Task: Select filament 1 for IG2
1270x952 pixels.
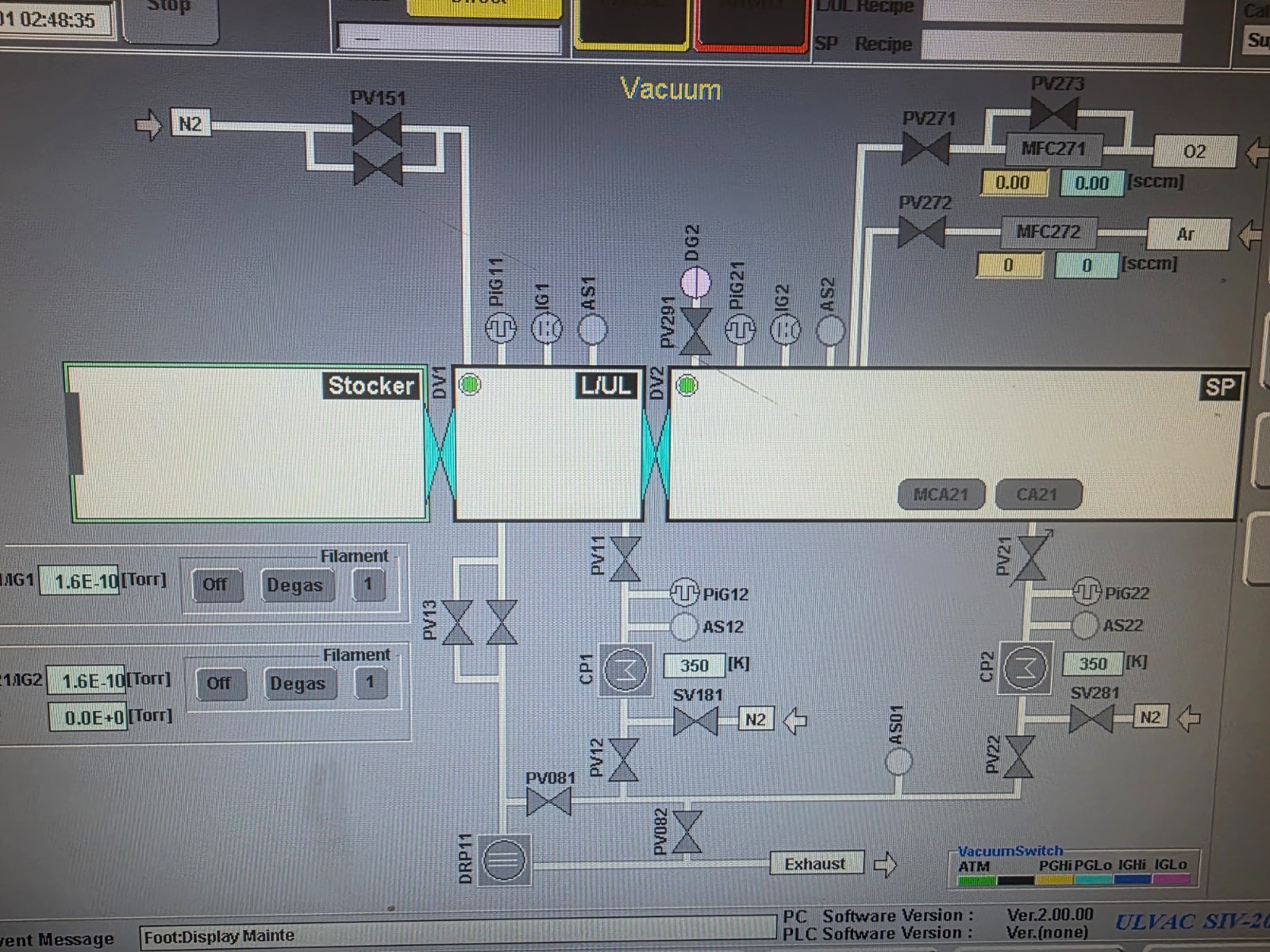Action: (371, 682)
